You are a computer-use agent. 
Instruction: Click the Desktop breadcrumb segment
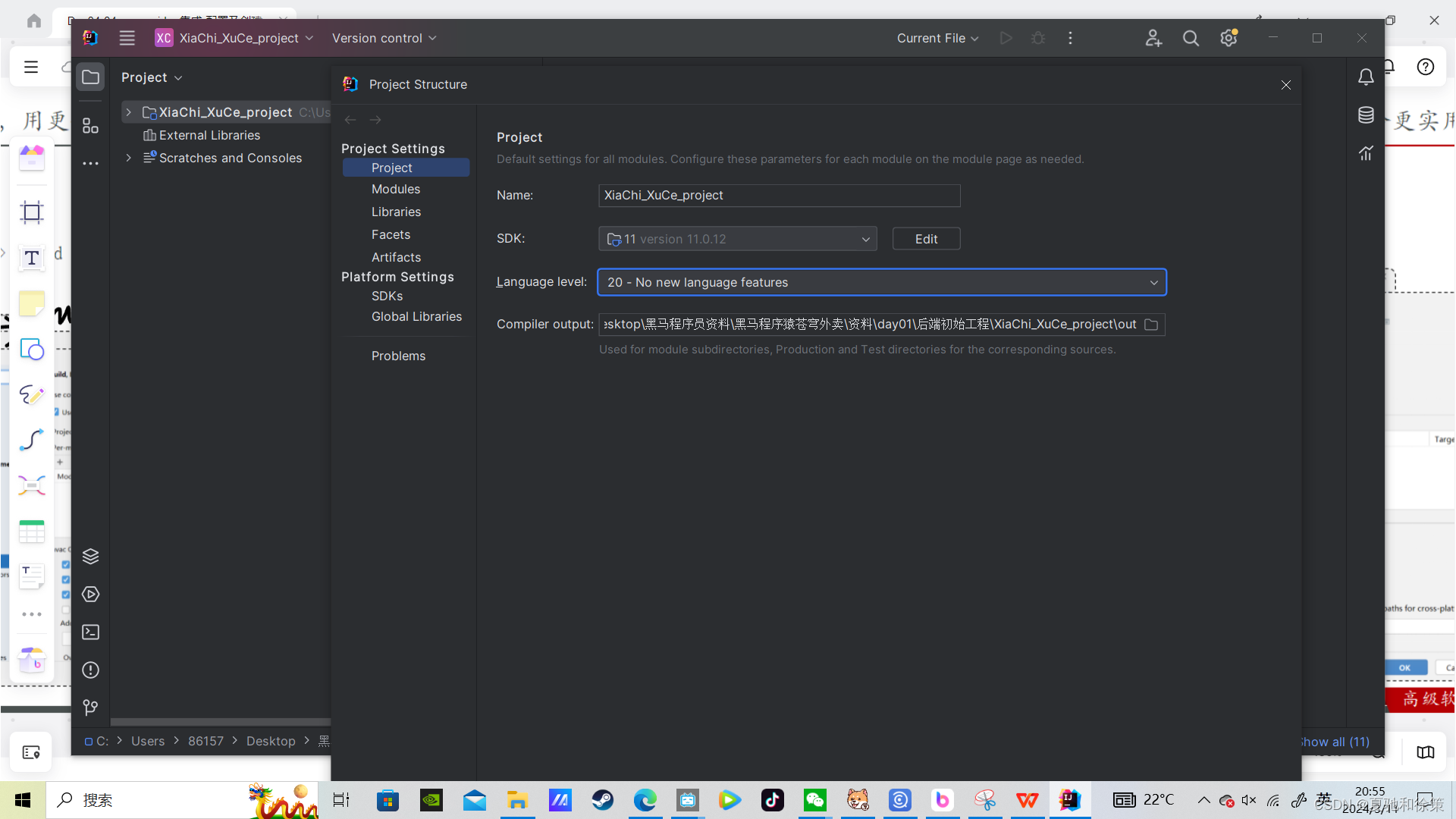tap(271, 741)
